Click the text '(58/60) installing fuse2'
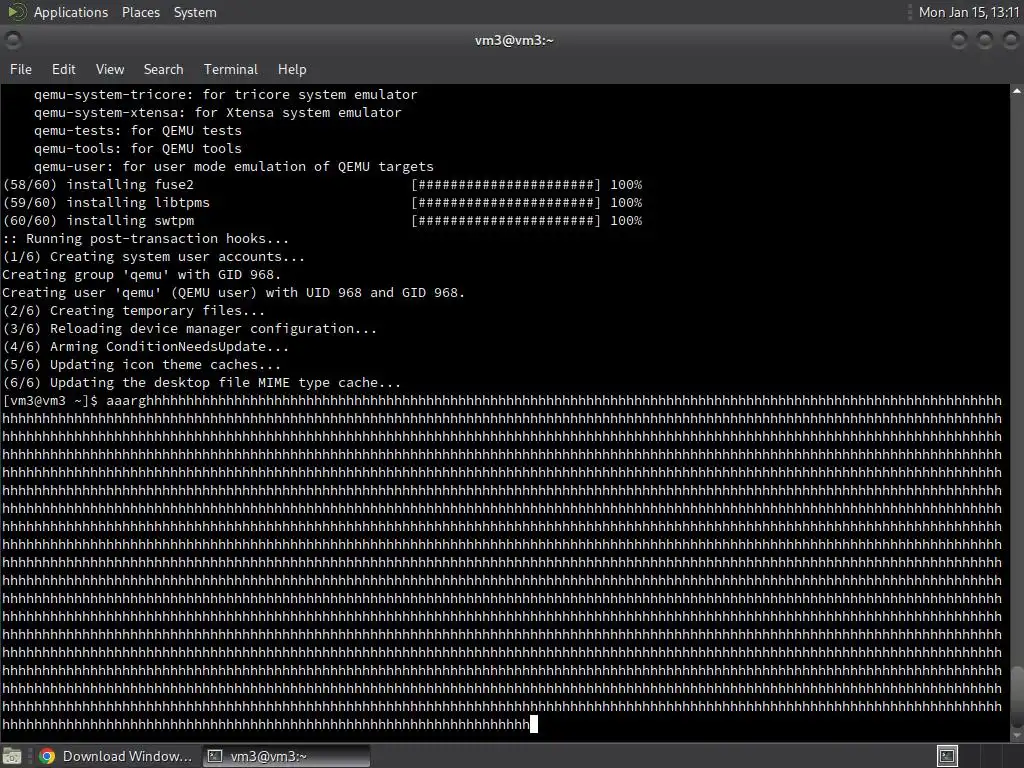 (99, 185)
